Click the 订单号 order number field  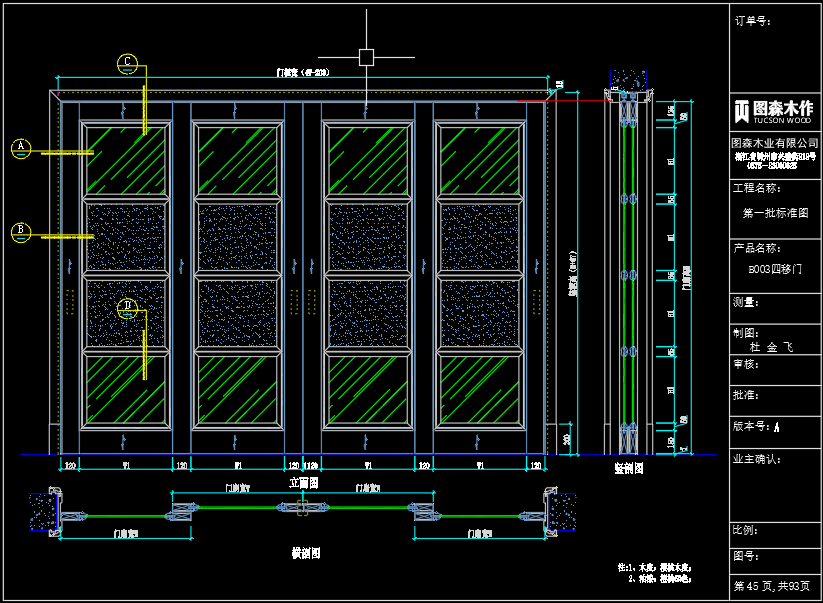752,20
